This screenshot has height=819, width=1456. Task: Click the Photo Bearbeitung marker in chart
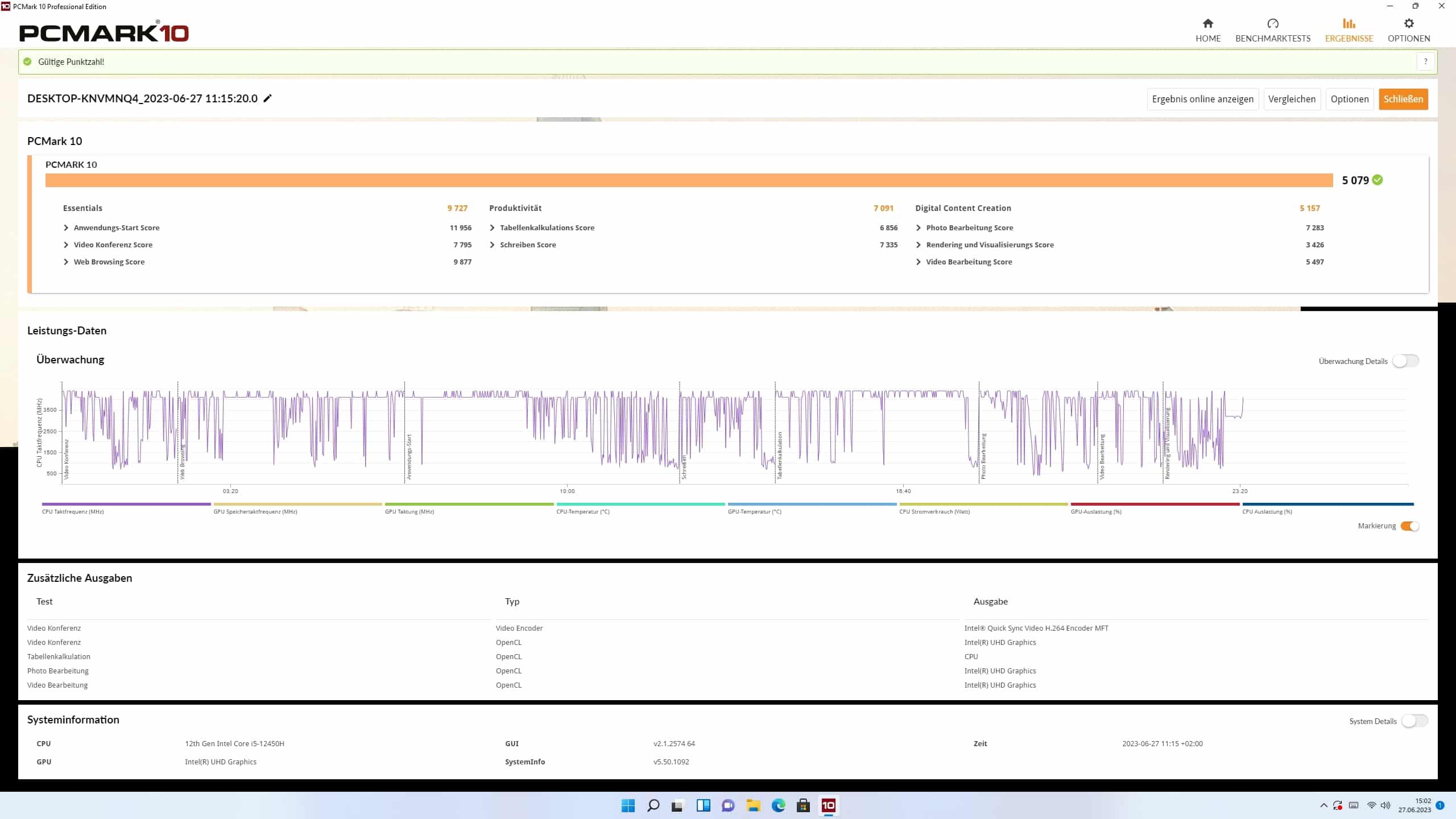[x=983, y=455]
